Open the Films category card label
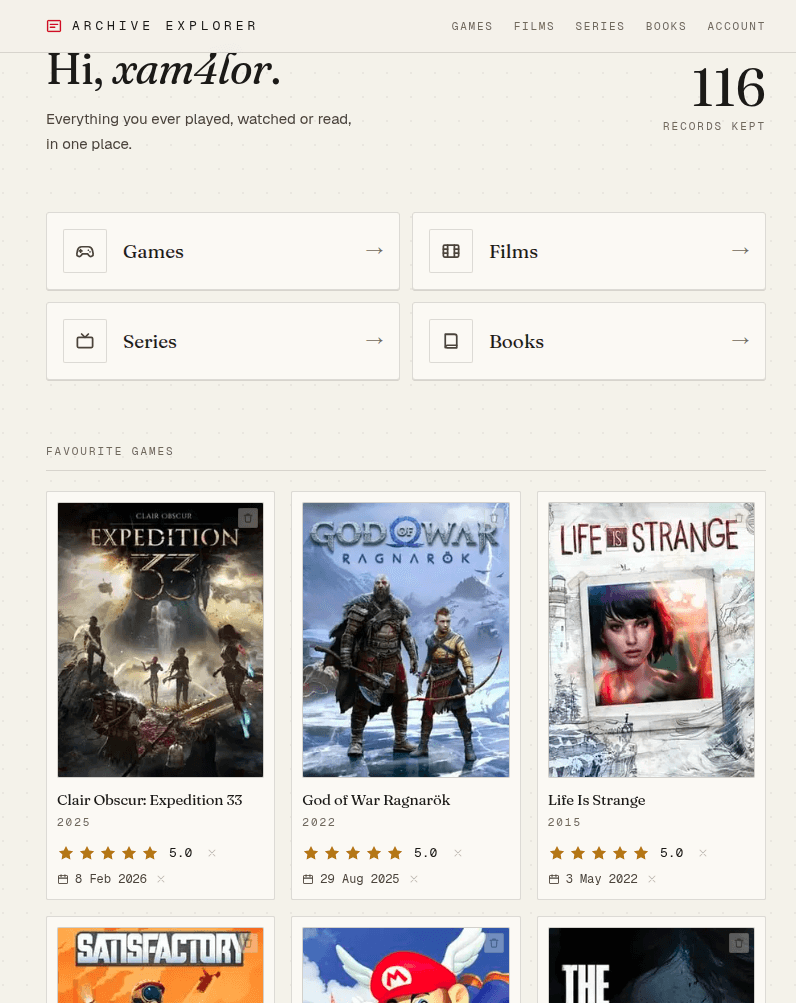The width and height of the screenshot is (796, 1003). tap(514, 252)
